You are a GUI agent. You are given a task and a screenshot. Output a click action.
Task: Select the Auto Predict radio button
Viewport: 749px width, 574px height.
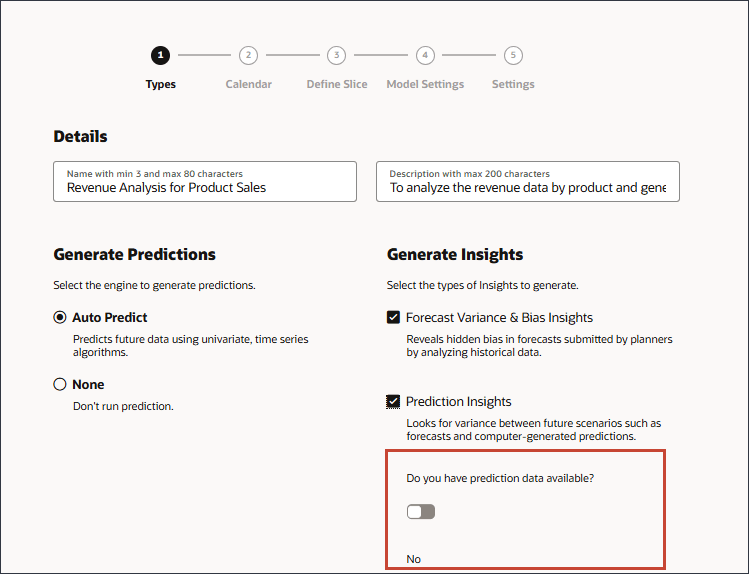click(60, 318)
